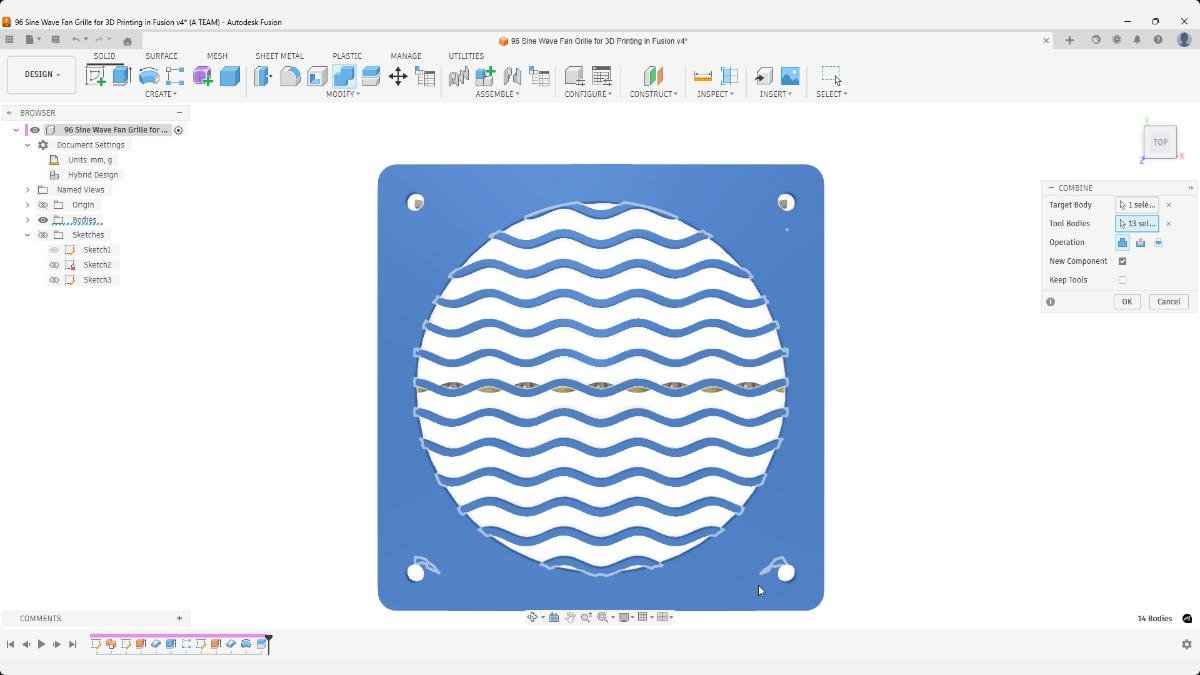Switch to the MANAGE tab
The width and height of the screenshot is (1200, 675).
[x=406, y=56]
